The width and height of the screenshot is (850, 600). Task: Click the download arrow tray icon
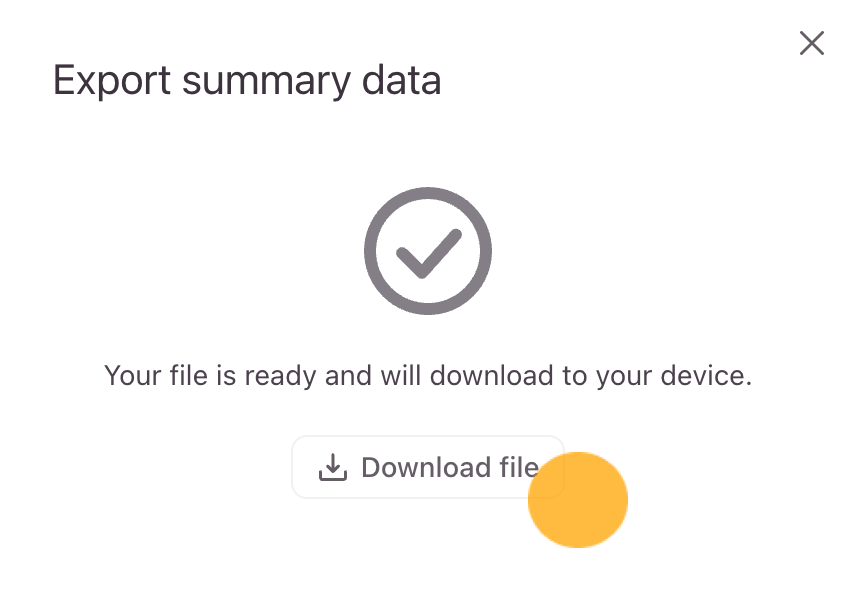332,467
